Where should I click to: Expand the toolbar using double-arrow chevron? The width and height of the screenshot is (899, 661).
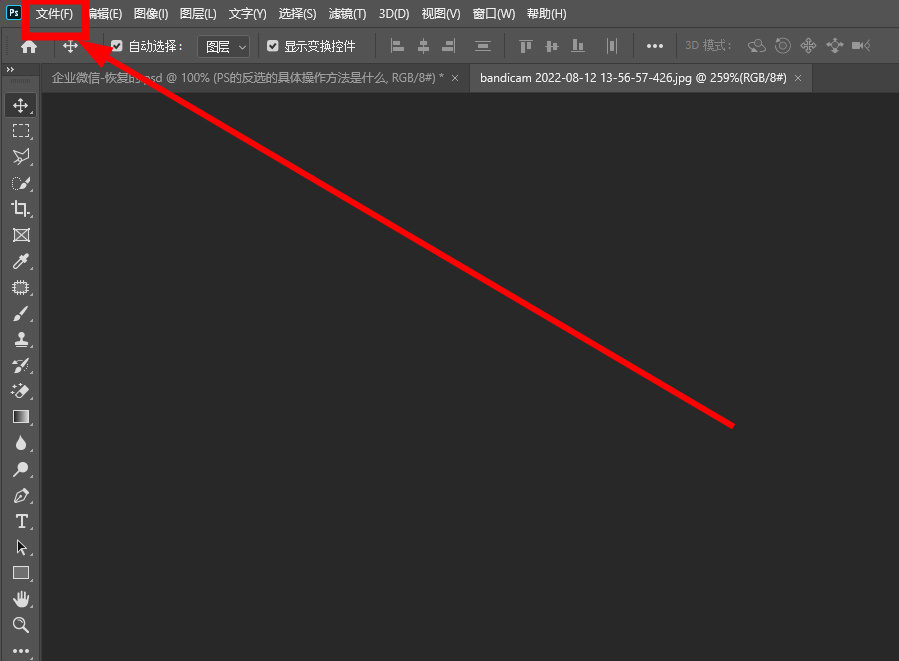point(10,70)
